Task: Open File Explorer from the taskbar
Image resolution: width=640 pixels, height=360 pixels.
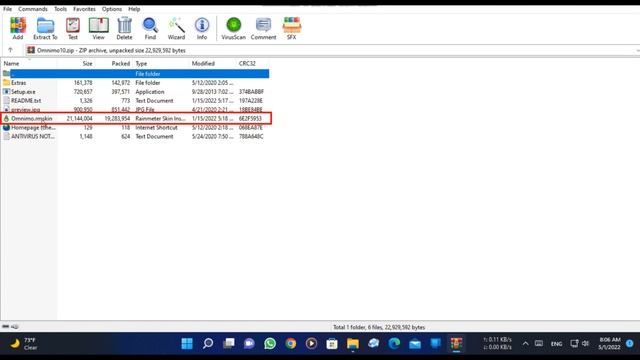Action: pyautogui.click(x=353, y=344)
